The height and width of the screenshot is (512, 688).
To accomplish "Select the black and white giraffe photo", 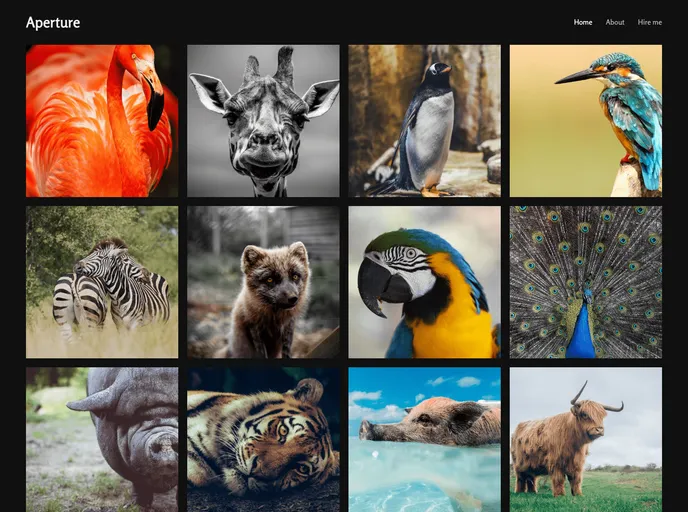I will pos(263,120).
